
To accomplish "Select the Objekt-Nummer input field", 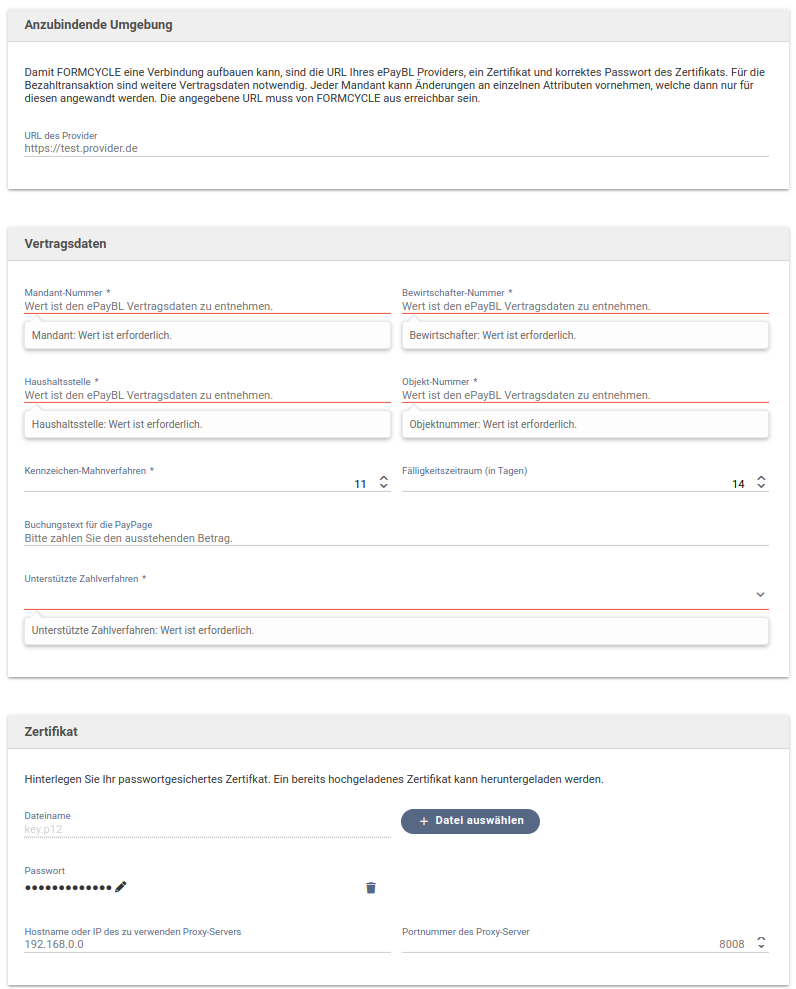I will coord(585,395).
